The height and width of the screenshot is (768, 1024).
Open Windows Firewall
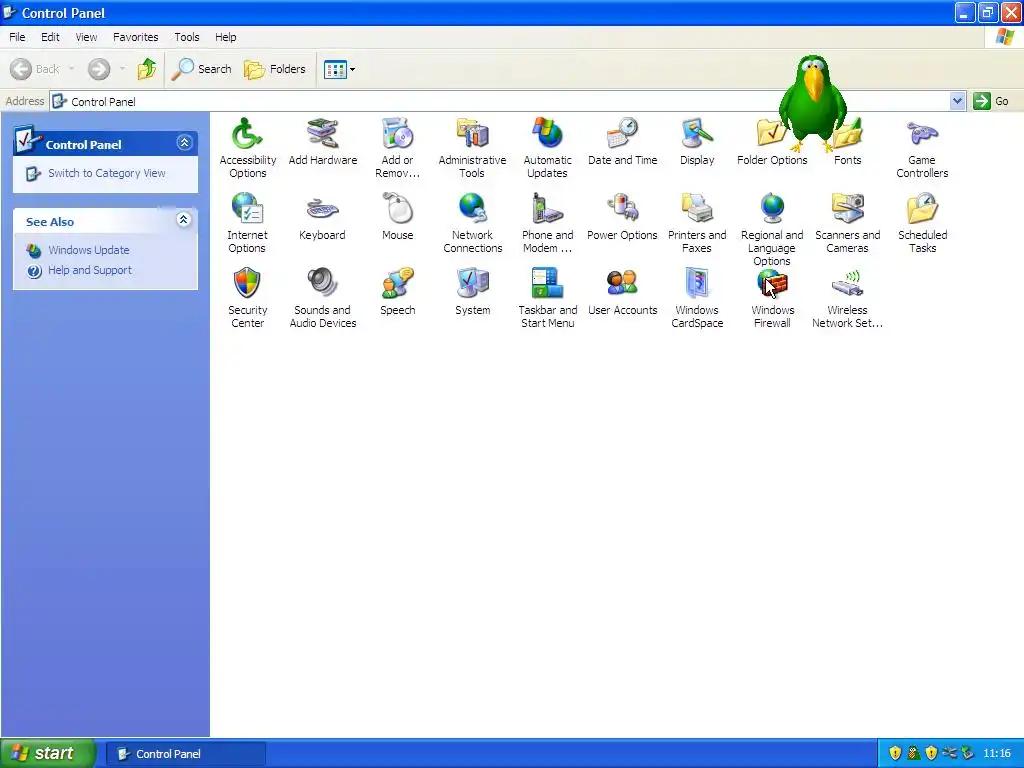pos(772,298)
